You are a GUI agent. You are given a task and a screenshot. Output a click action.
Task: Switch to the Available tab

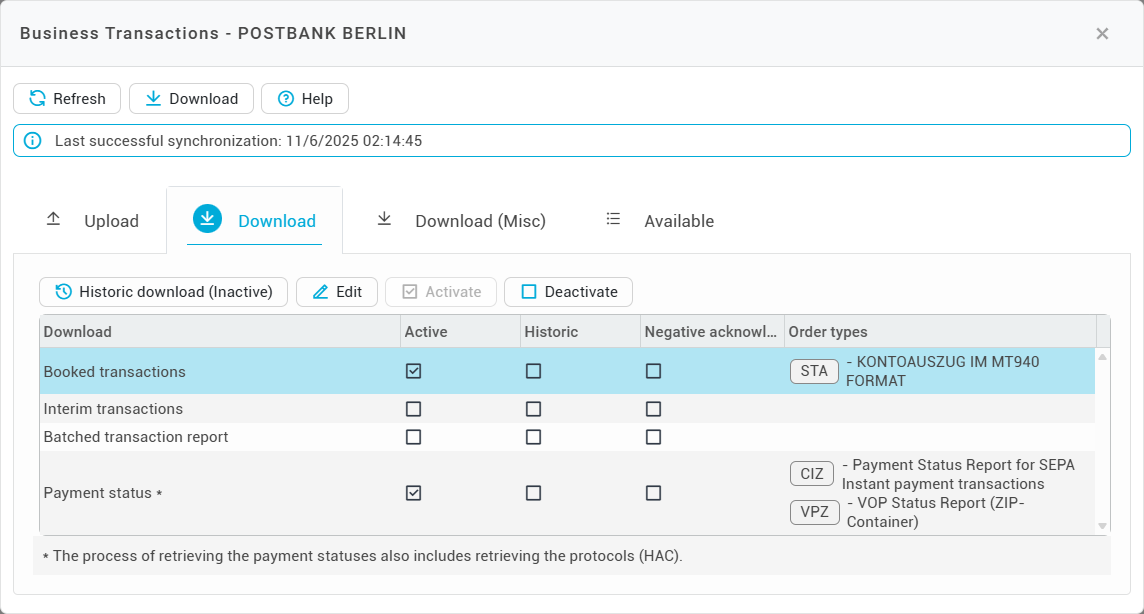click(660, 221)
